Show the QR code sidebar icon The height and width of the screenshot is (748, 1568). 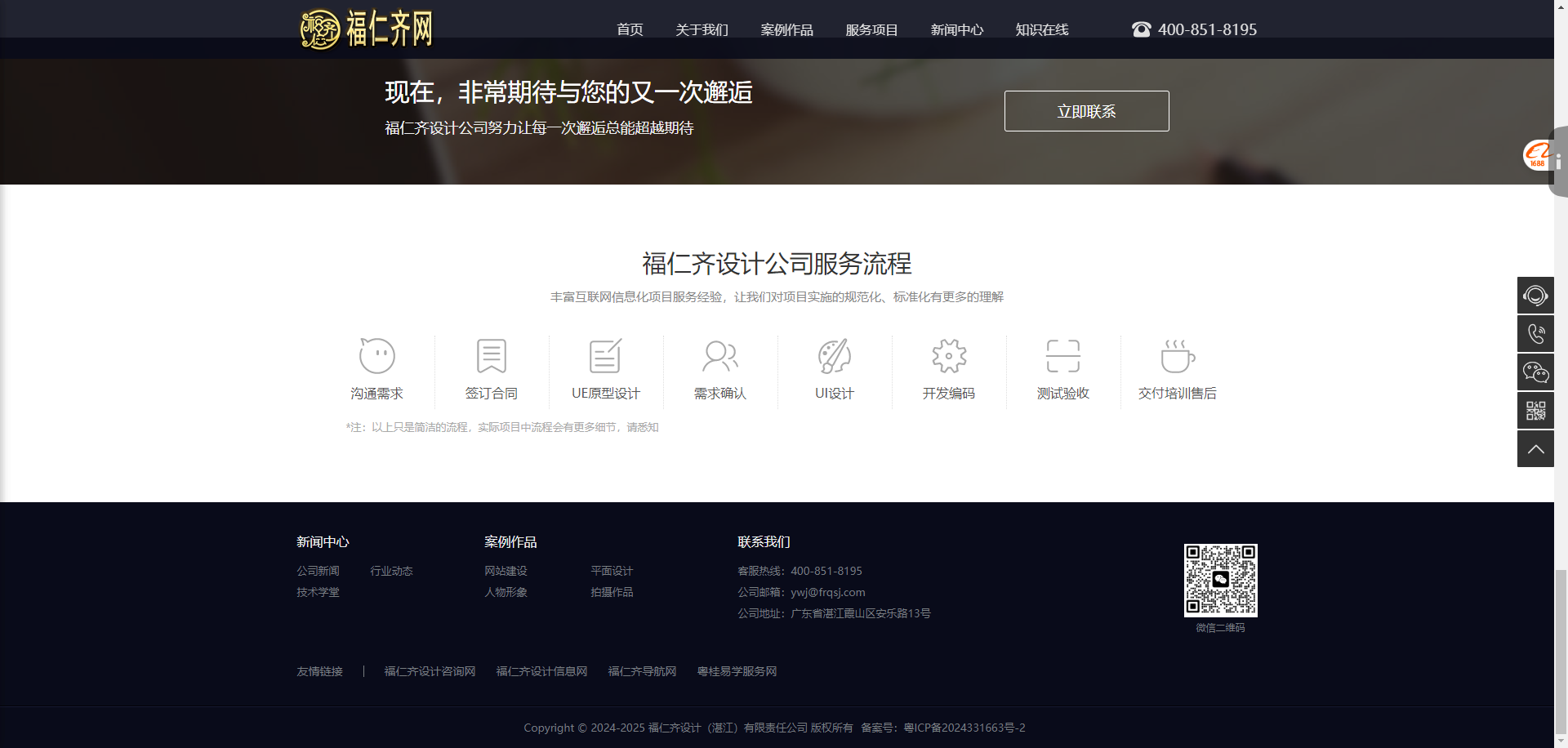[1535, 411]
